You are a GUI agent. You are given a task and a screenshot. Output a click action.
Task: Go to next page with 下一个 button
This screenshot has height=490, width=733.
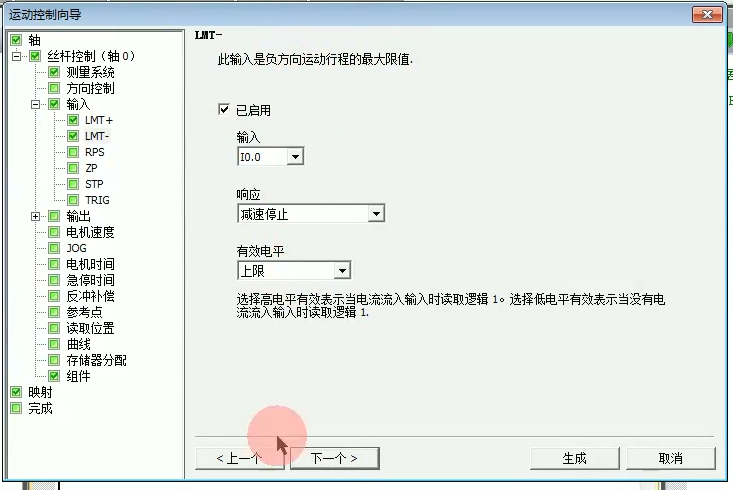[x=334, y=458]
